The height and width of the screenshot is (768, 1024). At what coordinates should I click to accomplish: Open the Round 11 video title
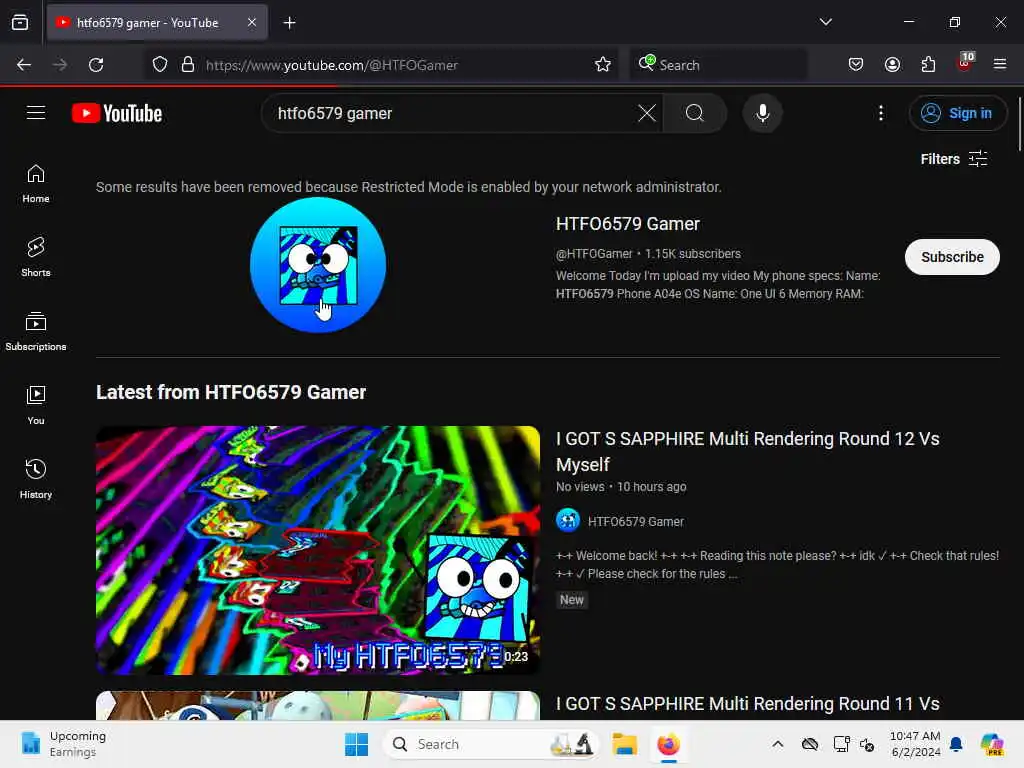tap(747, 703)
